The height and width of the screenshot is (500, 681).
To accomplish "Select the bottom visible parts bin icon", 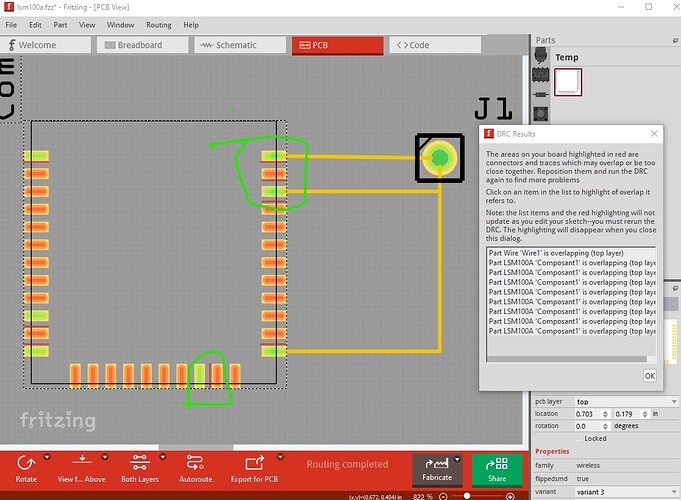I will click(x=541, y=114).
